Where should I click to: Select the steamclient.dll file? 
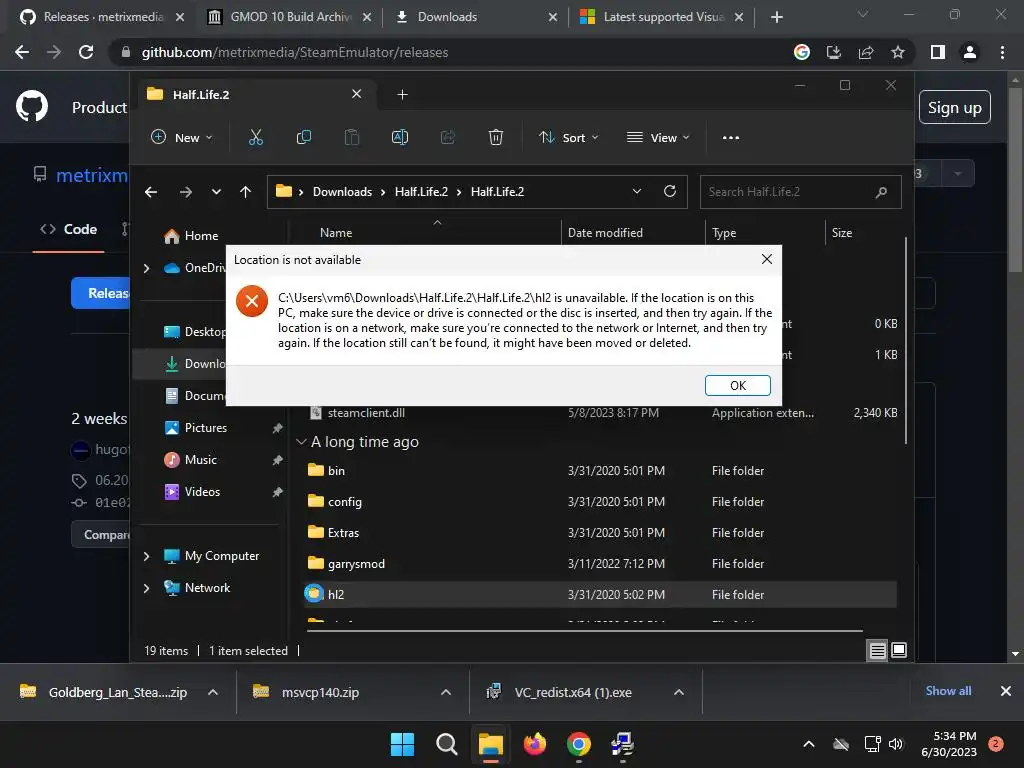tap(601, 413)
